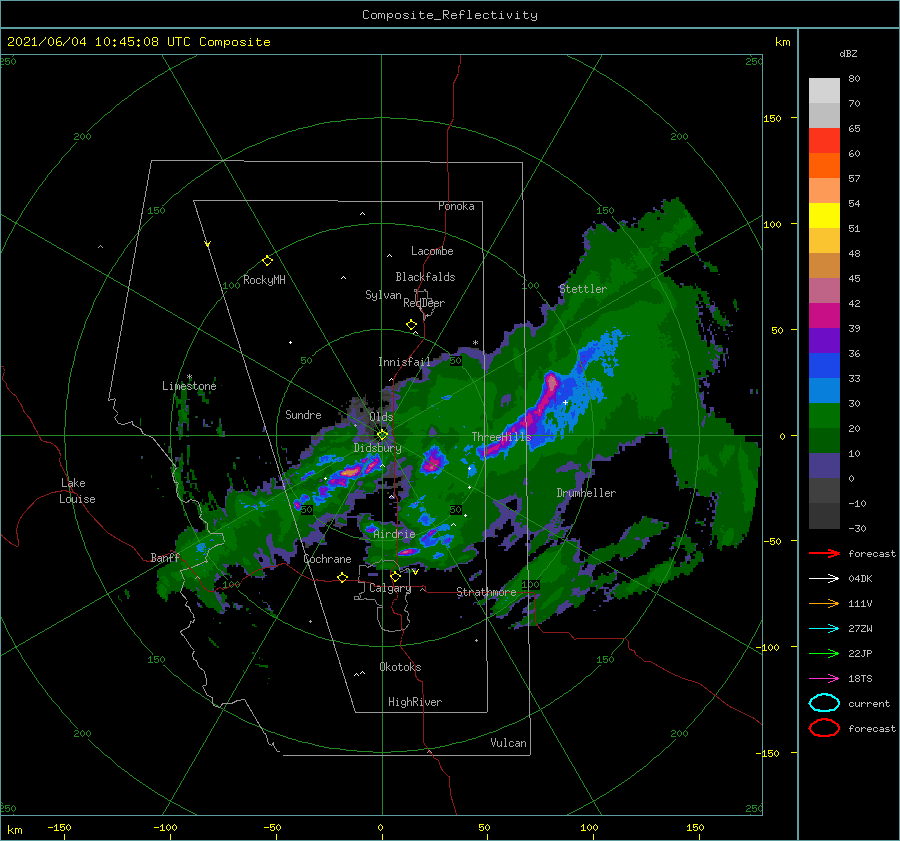Click the yellow diamond marker beside RockyMH

(267, 261)
